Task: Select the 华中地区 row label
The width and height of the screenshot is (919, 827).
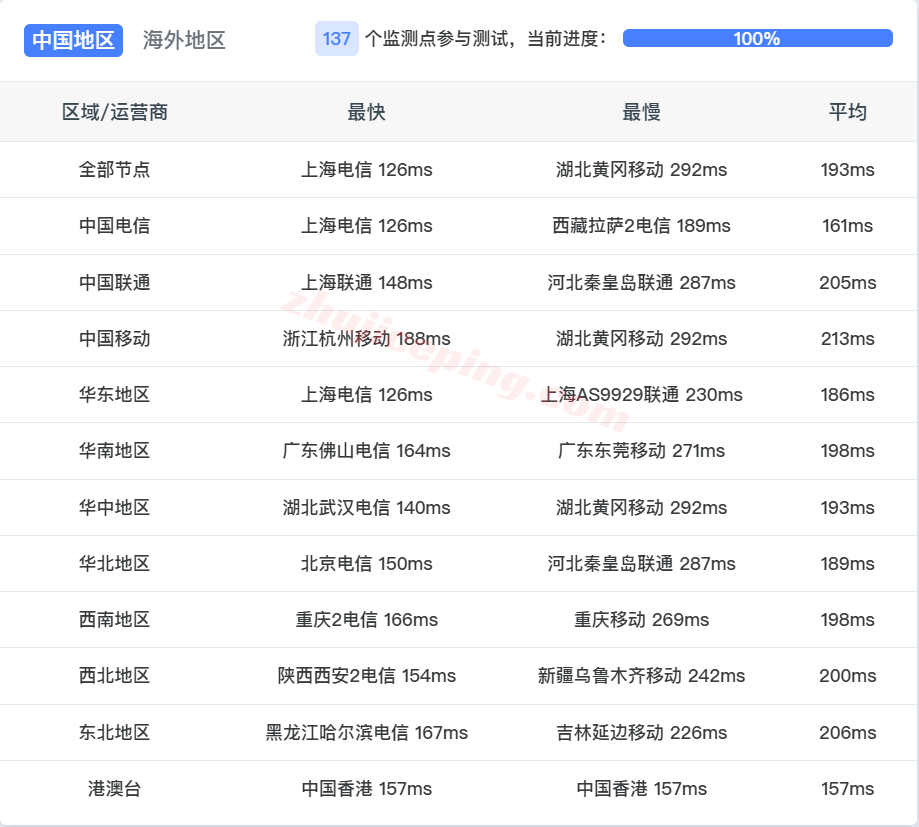Action: (x=114, y=508)
